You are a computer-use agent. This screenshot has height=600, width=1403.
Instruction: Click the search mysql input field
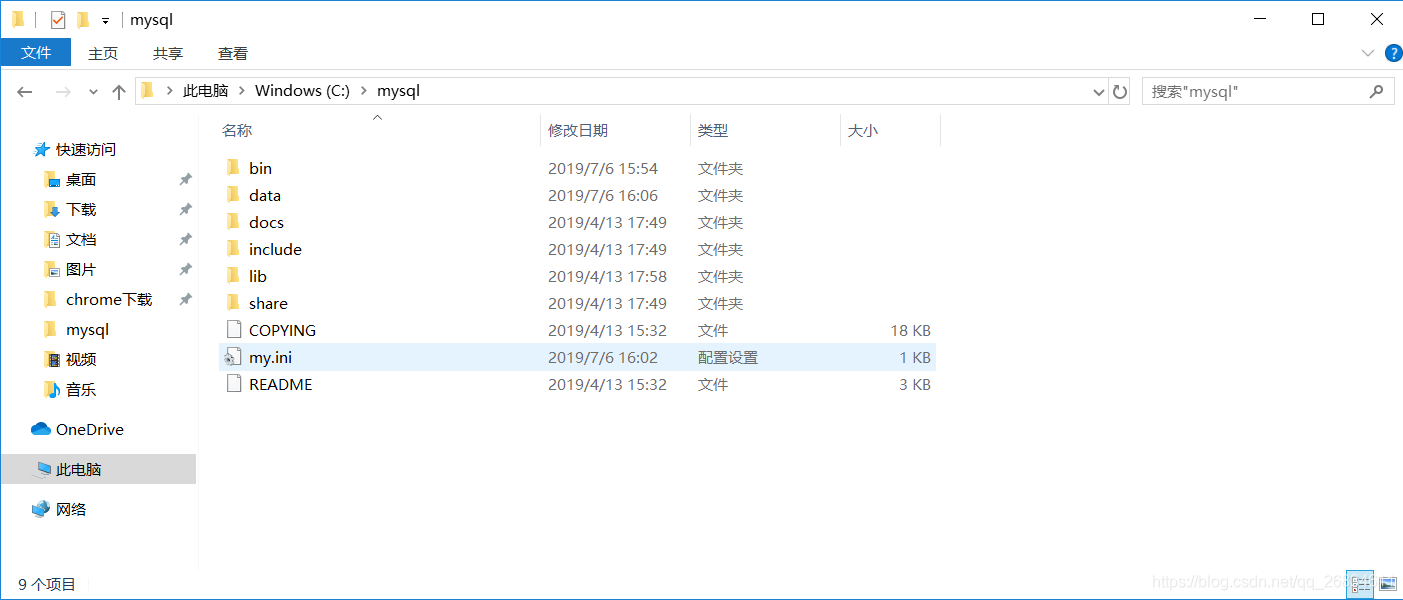click(1268, 91)
